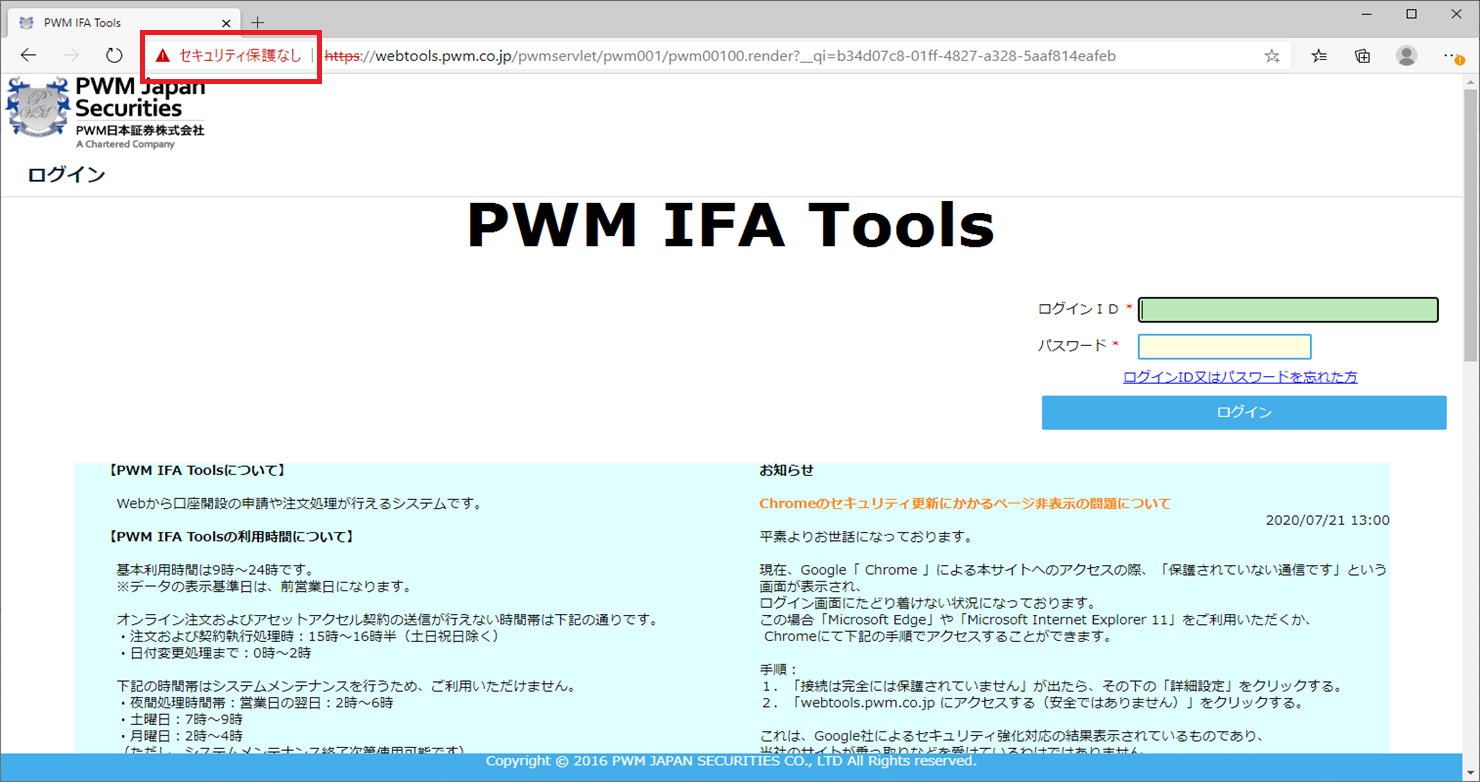Screen dimensions: 1480x782
Task: Click the 'PWM IFA Tools' large heading
Action: 731,225
